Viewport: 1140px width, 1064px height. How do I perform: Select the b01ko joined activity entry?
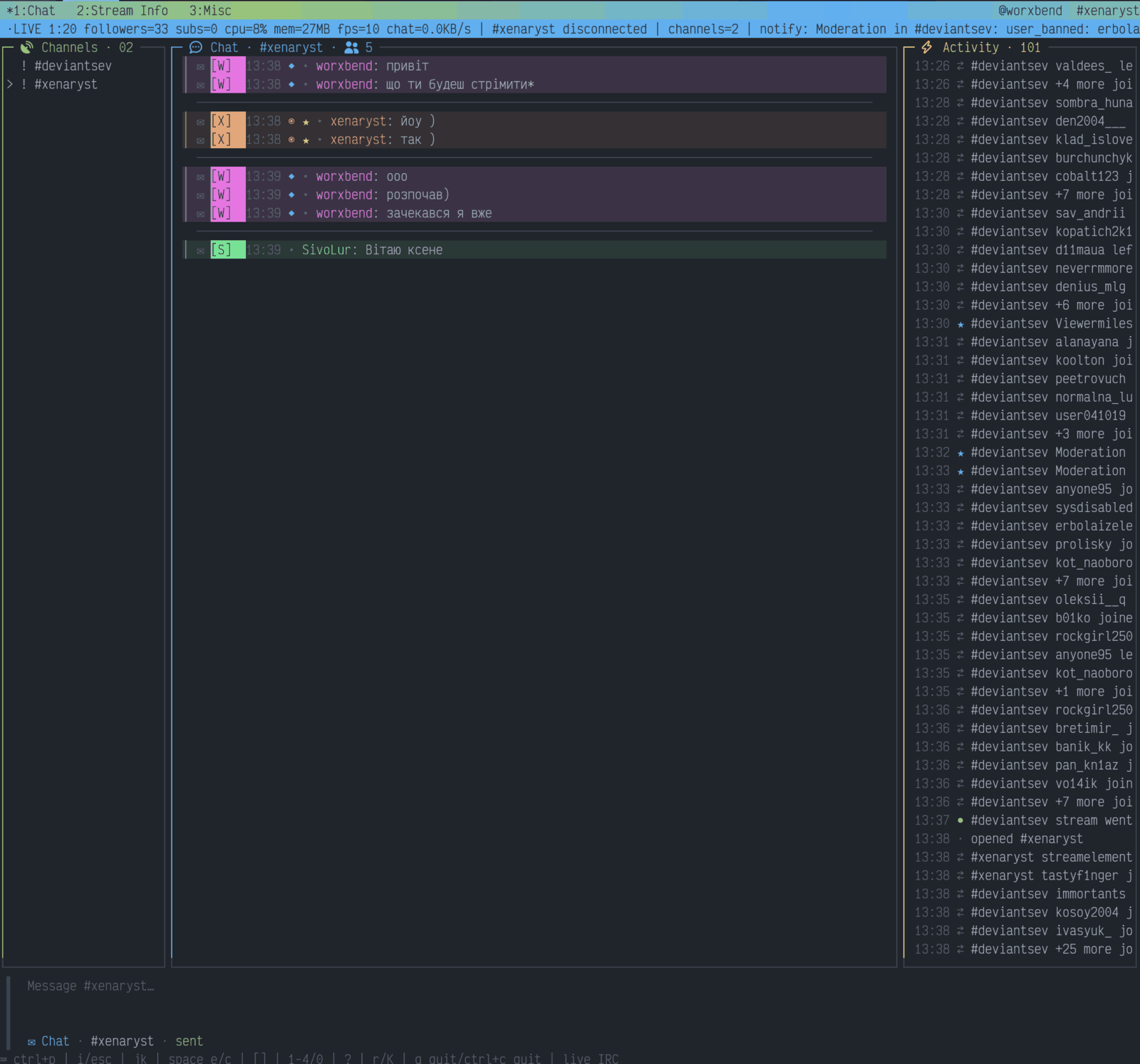point(1023,619)
